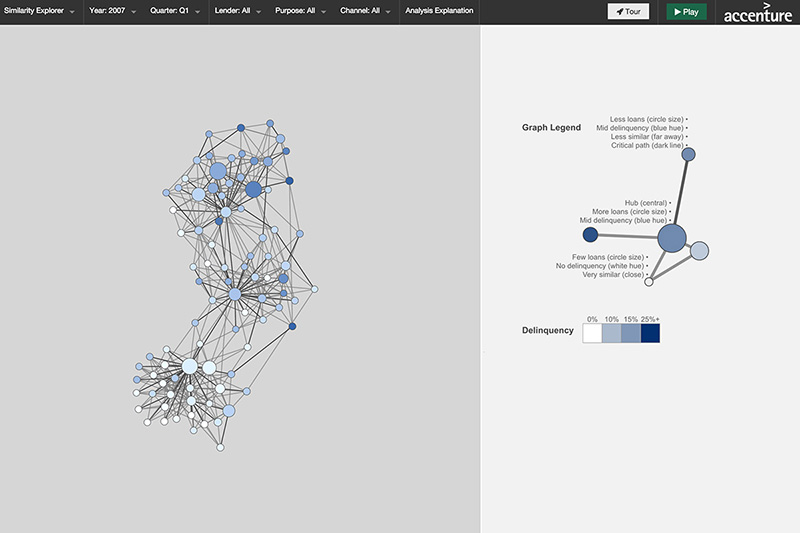Click the large hub node in legend
Image resolution: width=800 pixels, height=533 pixels.
coord(672,238)
